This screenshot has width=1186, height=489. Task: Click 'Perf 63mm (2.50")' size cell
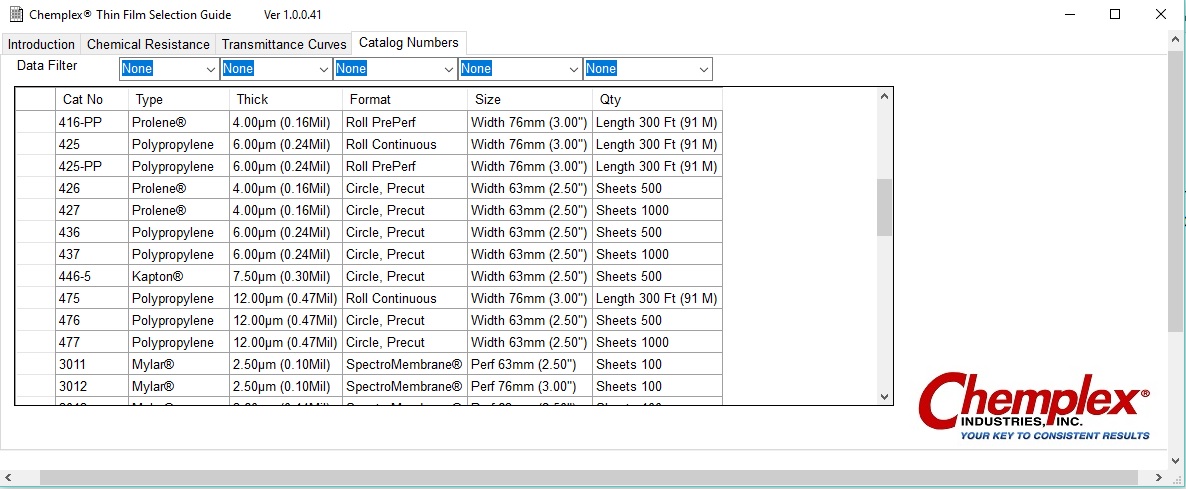(529, 364)
